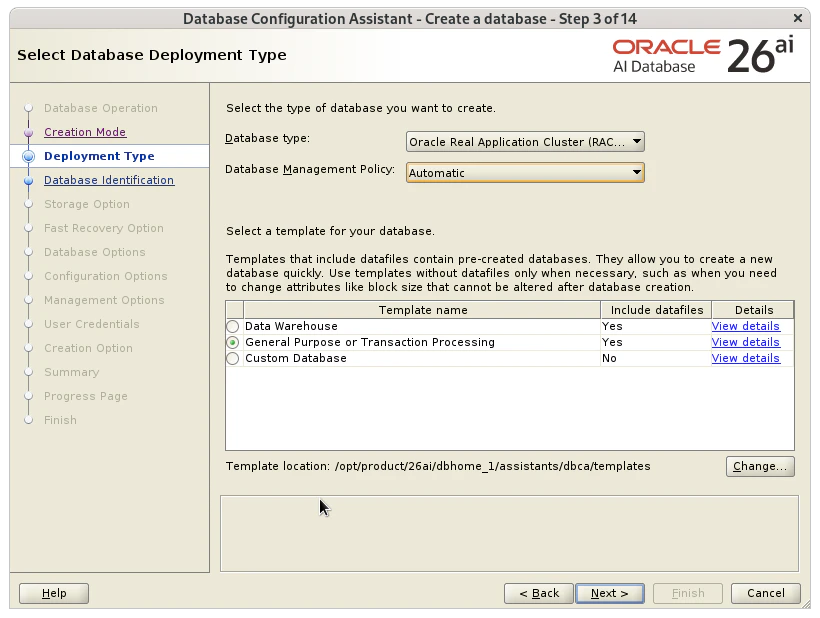Close the Database Configuration Assistant window

point(798,18)
